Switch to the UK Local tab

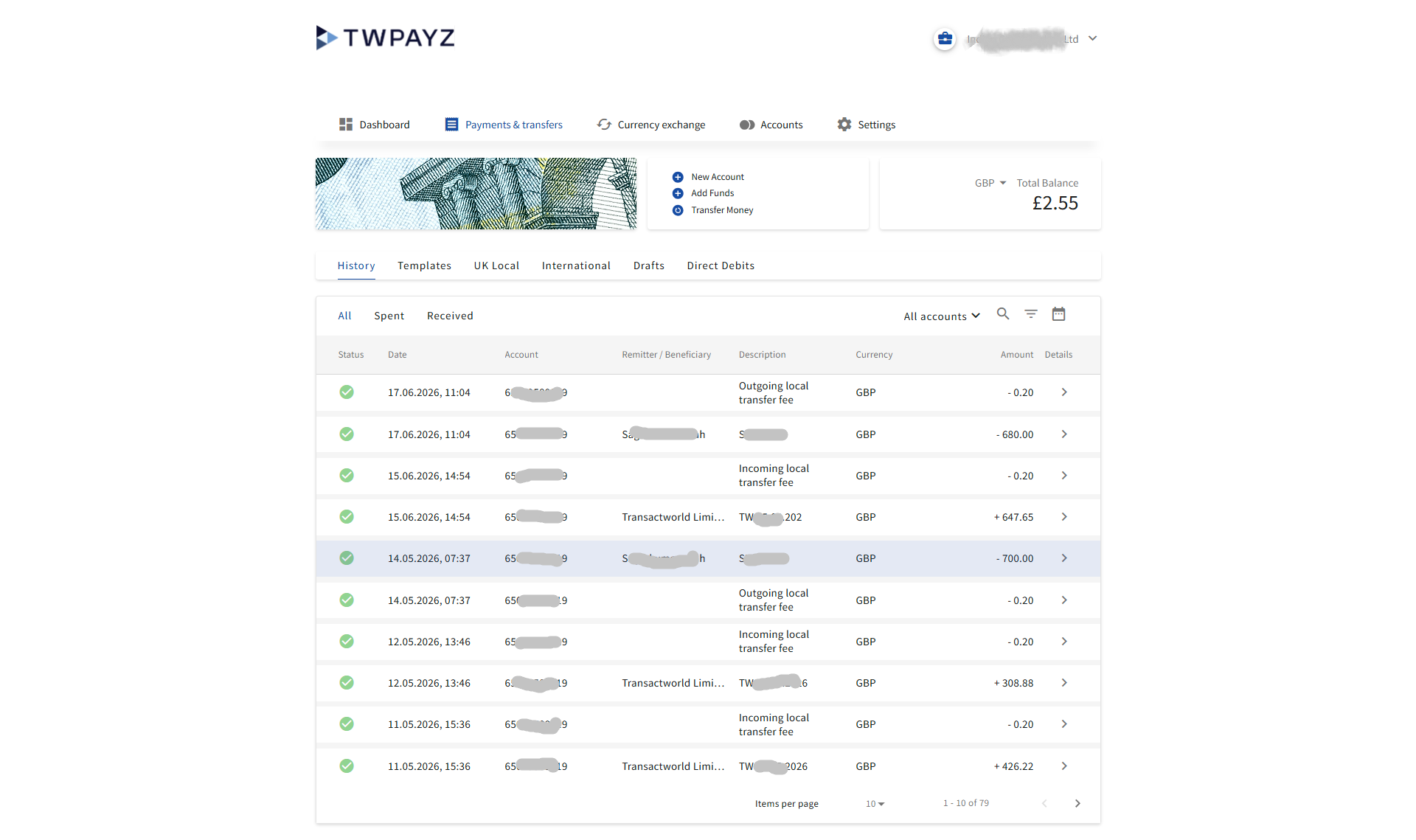point(496,265)
